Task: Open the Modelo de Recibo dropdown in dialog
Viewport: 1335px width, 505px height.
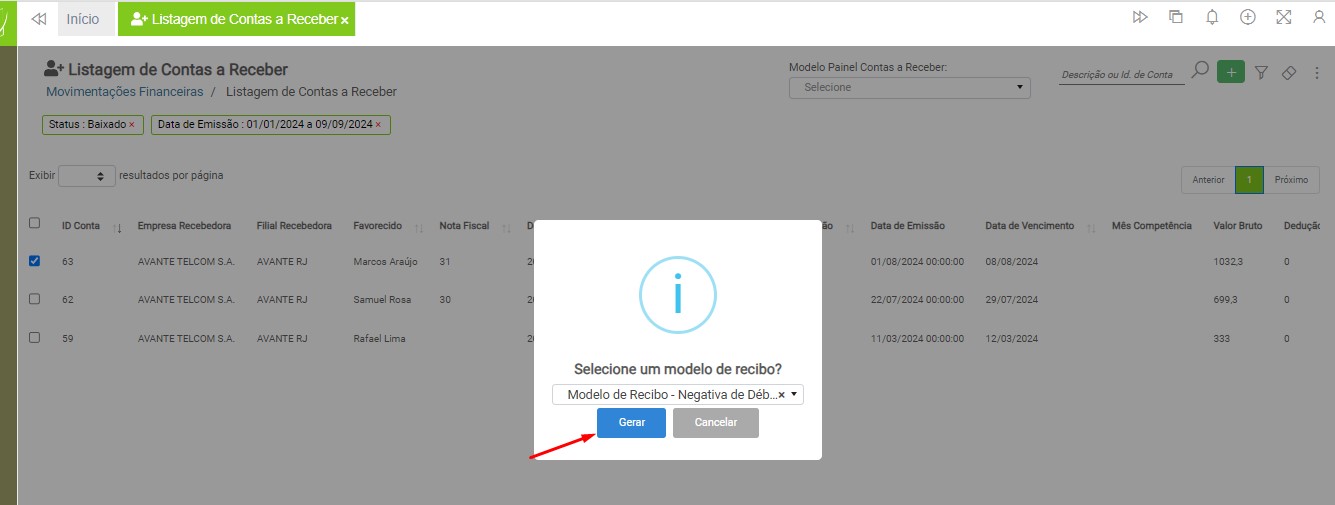Action: 677,395
